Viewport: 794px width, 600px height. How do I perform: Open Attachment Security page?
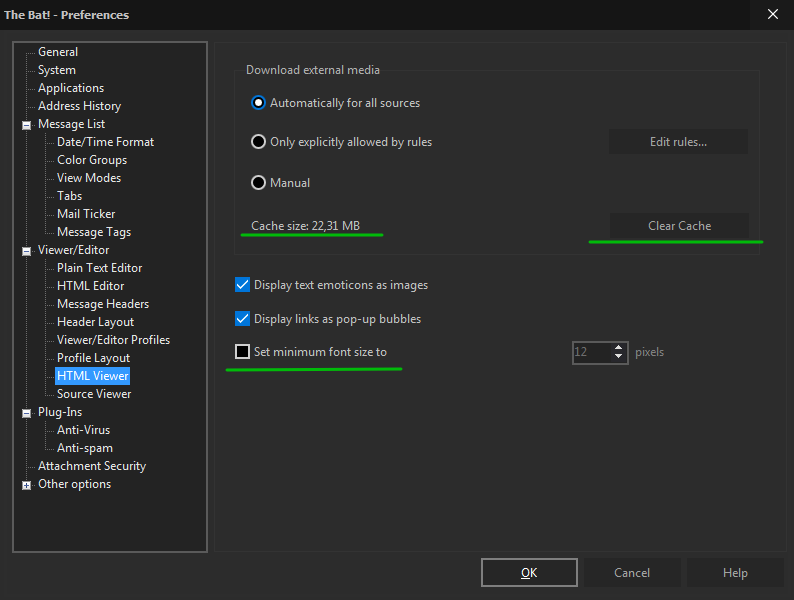point(92,465)
